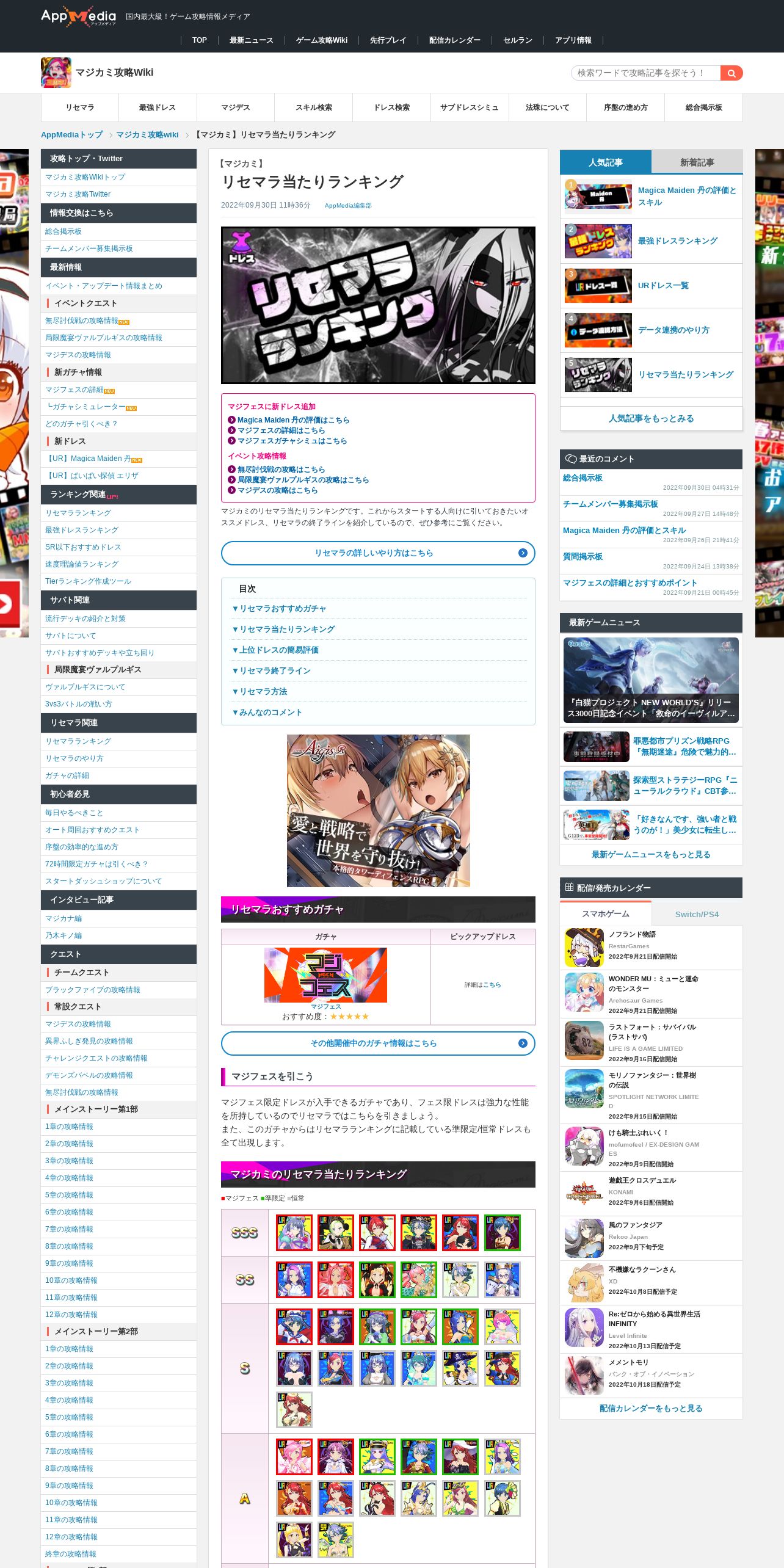Open 配信カレンダー in top navigation
Image resolution: width=784 pixels, height=1568 pixels.
click(x=455, y=40)
